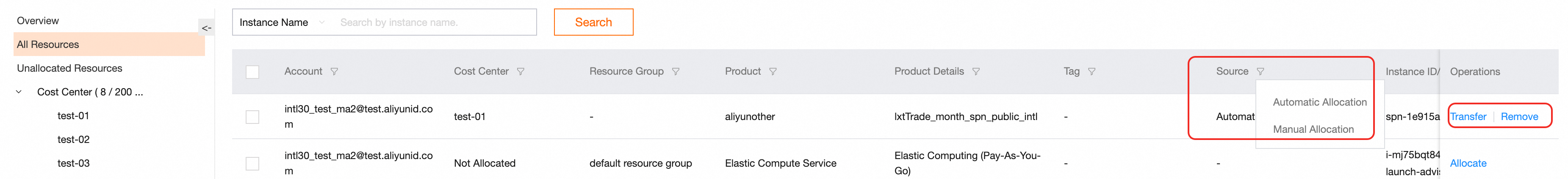Choose Manual Allocation filter option
The height and width of the screenshot is (179, 1568).
pyautogui.click(x=1313, y=129)
